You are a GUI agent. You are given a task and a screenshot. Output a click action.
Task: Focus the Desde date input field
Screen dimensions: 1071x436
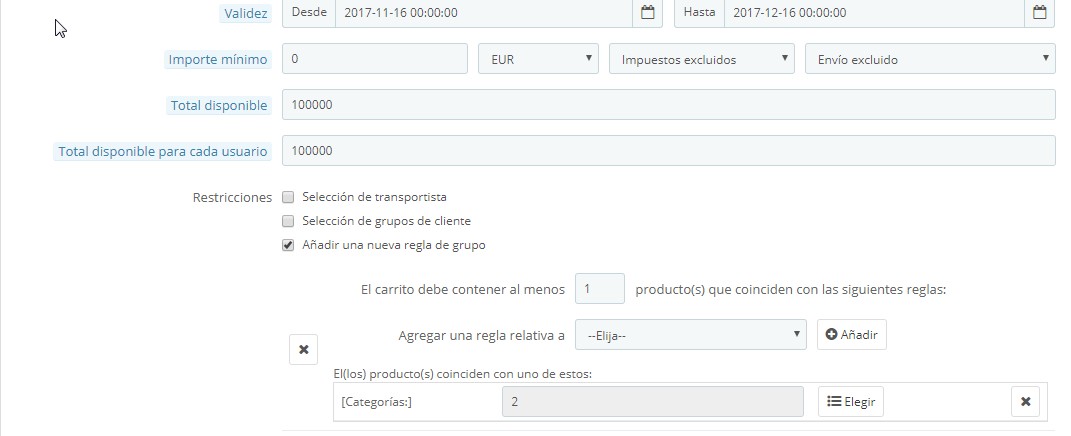[484, 12]
